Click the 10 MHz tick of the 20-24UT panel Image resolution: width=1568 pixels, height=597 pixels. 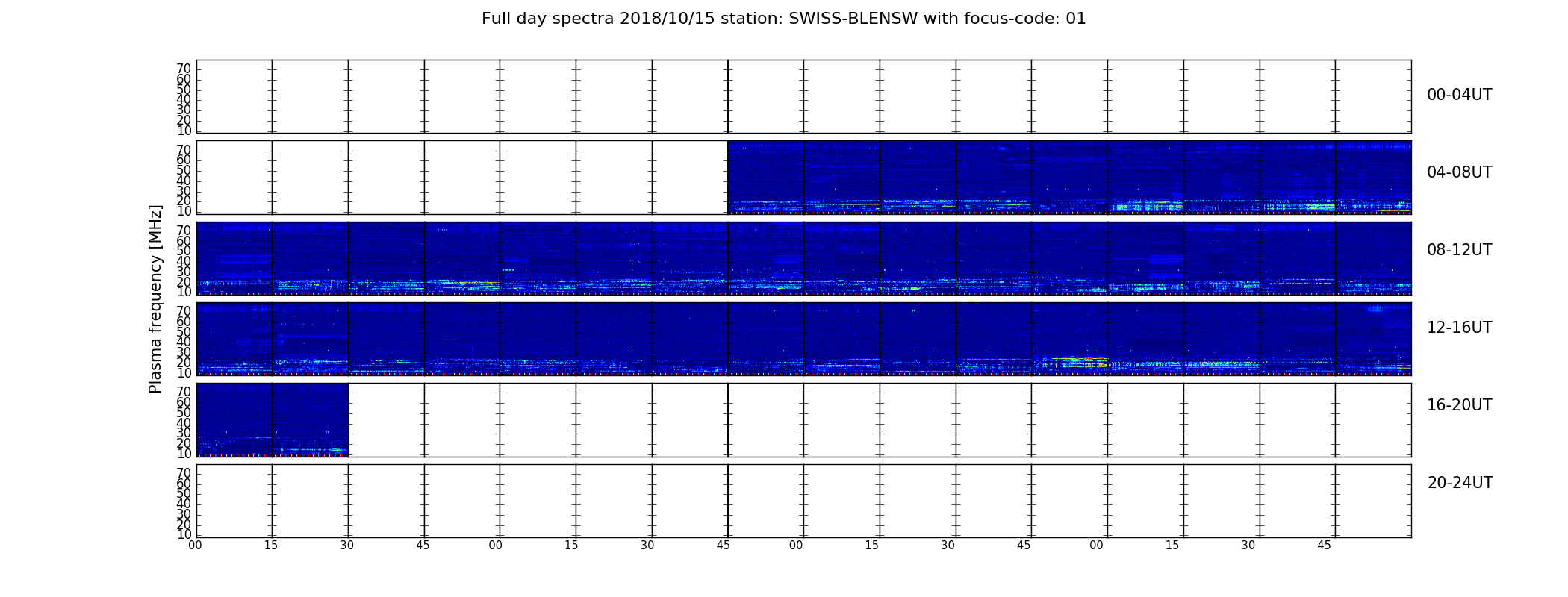pyautogui.click(x=184, y=534)
